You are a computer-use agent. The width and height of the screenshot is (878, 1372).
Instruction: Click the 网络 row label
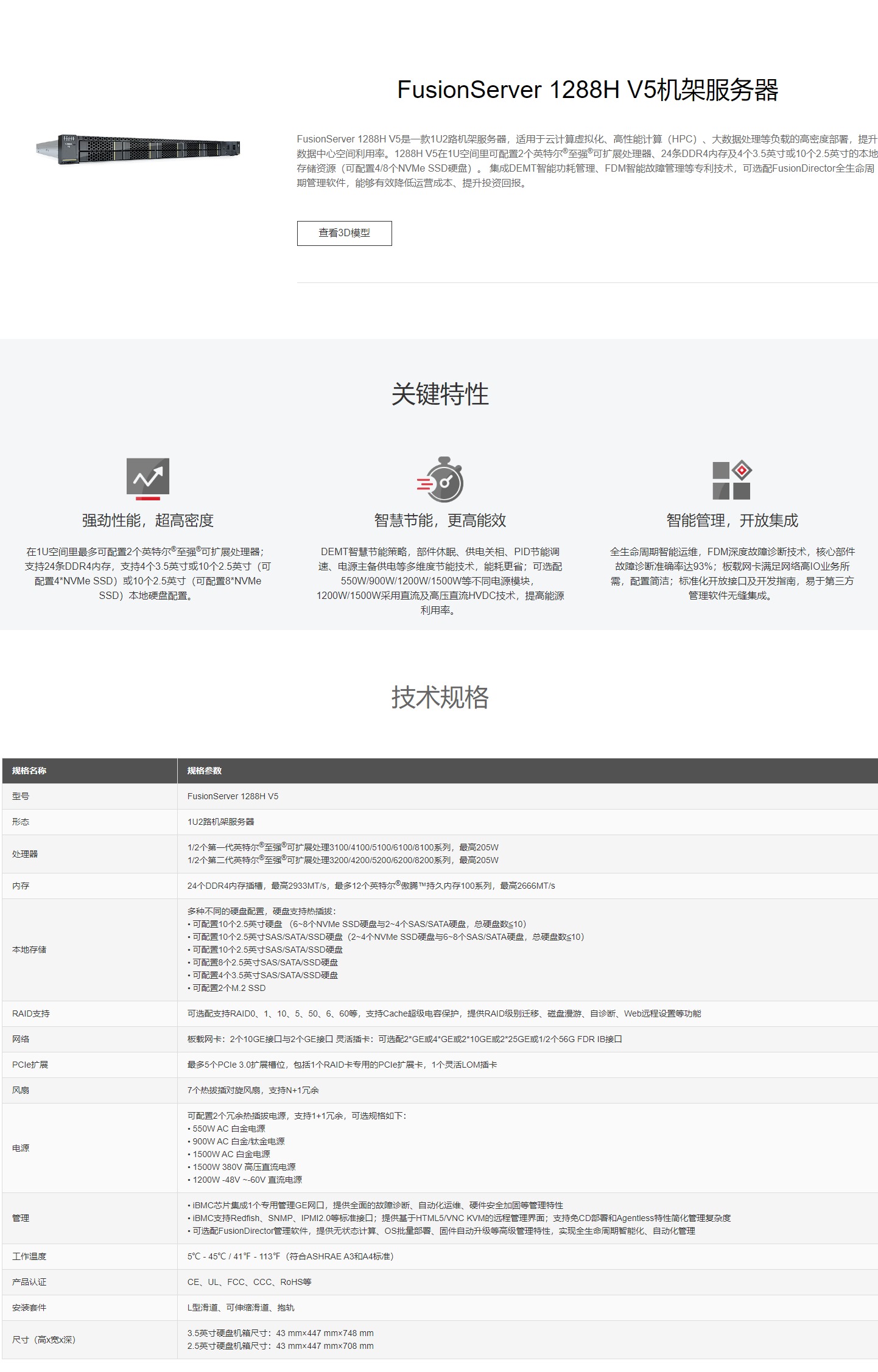(x=21, y=1039)
